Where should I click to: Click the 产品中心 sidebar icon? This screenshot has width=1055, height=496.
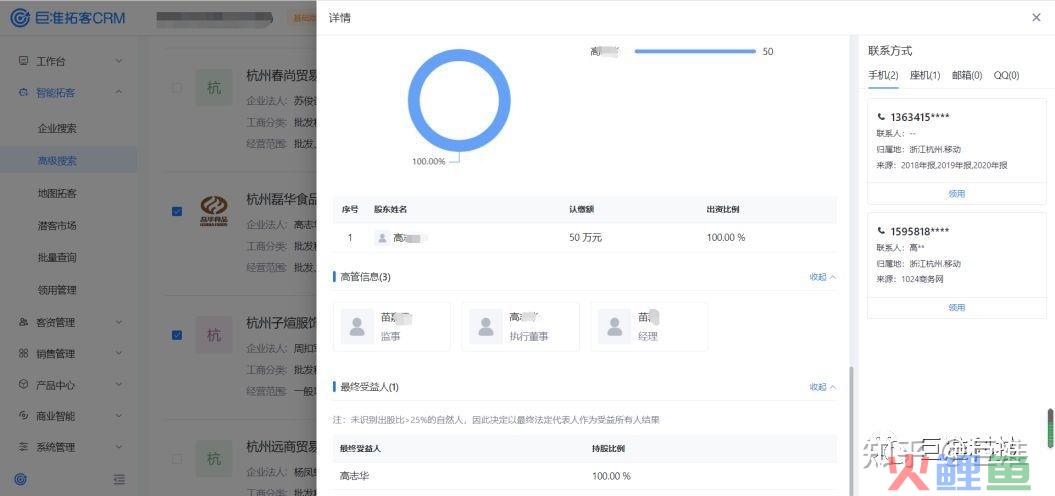click(x=24, y=385)
